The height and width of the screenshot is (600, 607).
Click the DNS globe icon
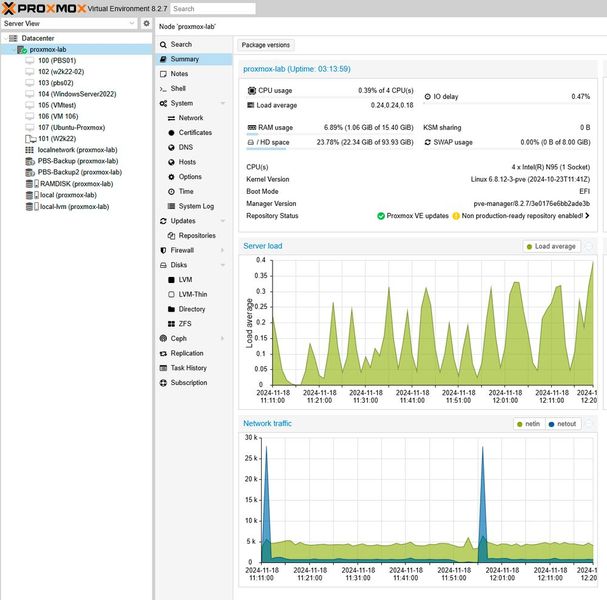[171, 147]
